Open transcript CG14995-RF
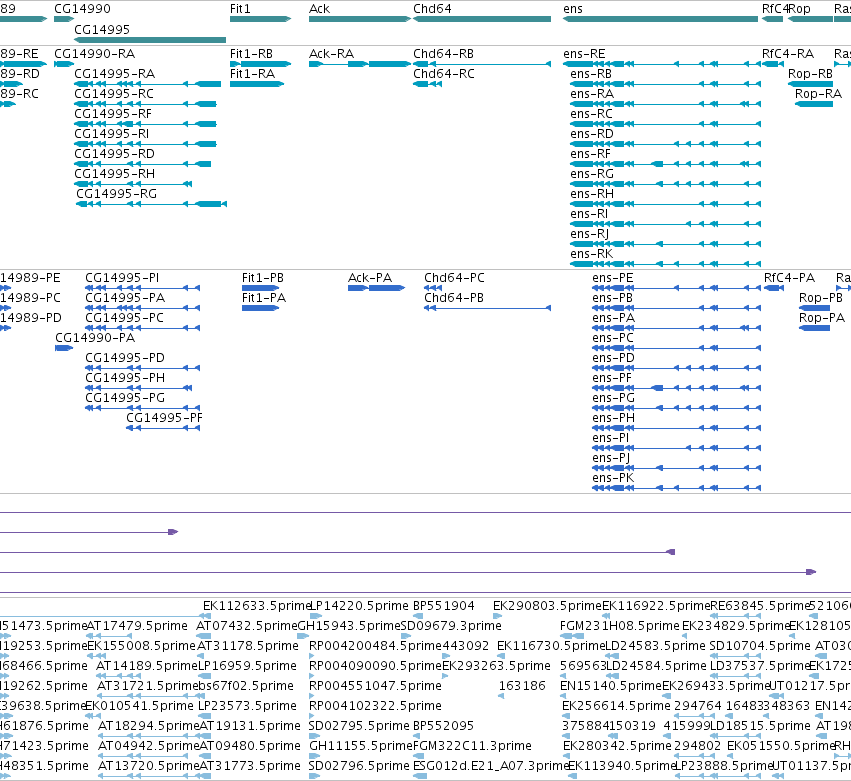The image size is (851, 781). click(x=113, y=114)
